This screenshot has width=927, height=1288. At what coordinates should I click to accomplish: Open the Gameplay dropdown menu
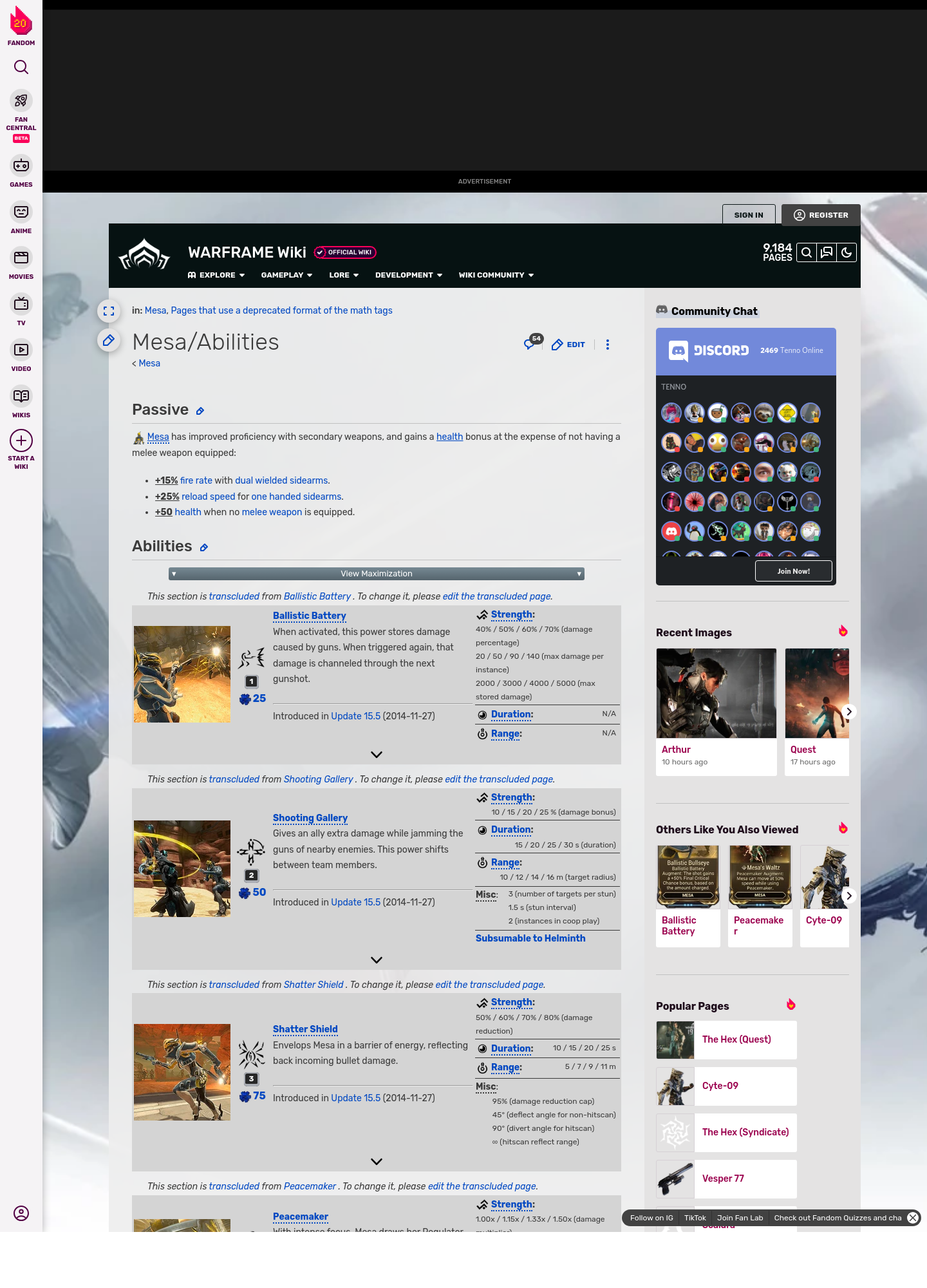(x=286, y=275)
